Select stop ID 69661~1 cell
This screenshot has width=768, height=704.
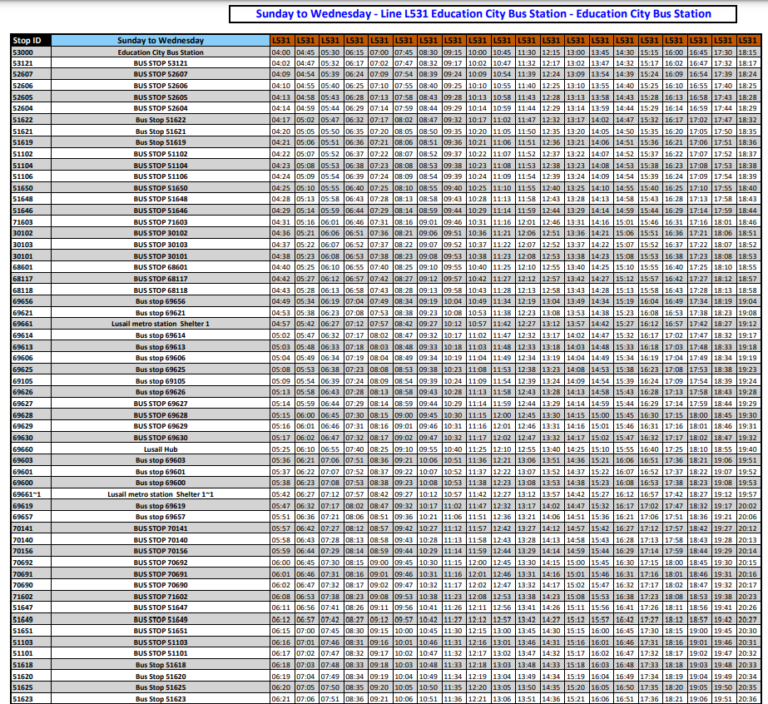[25, 494]
